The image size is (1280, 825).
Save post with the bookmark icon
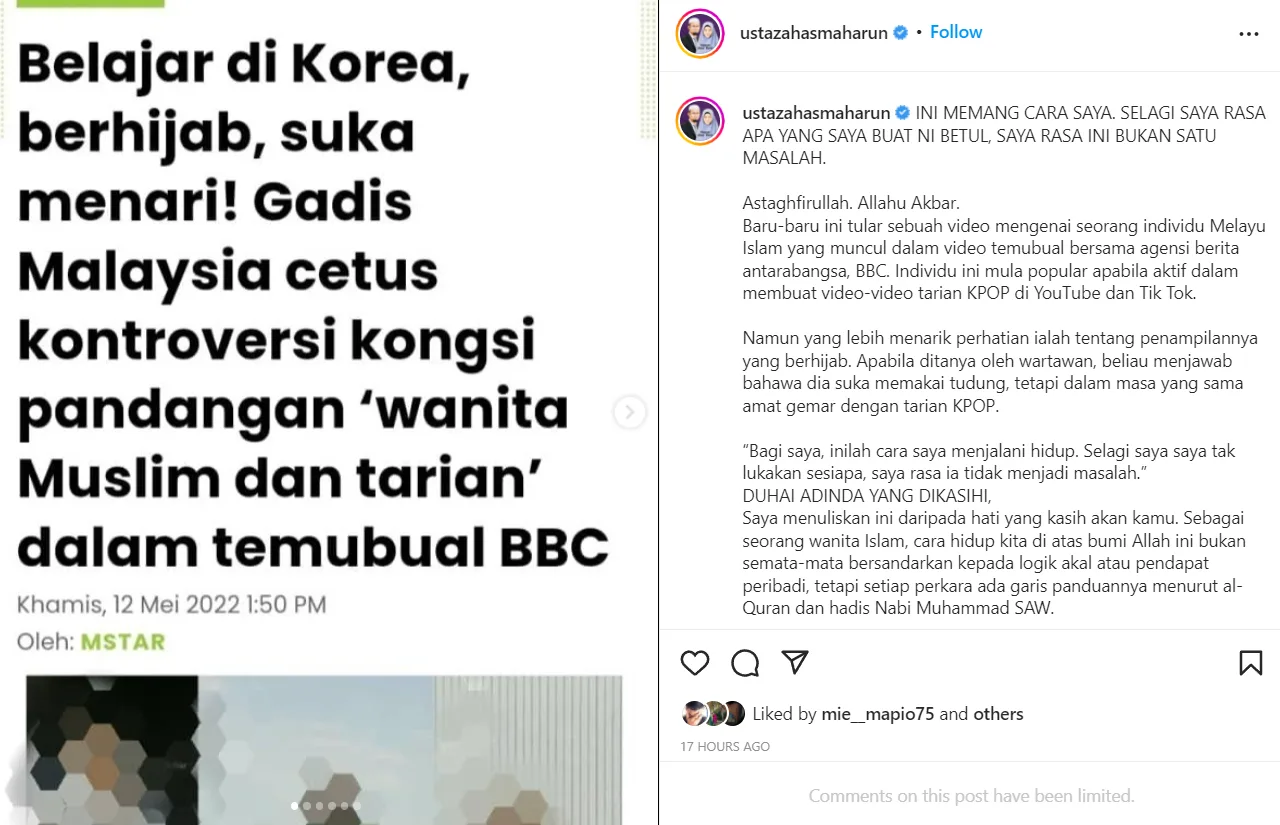[x=1250, y=663]
